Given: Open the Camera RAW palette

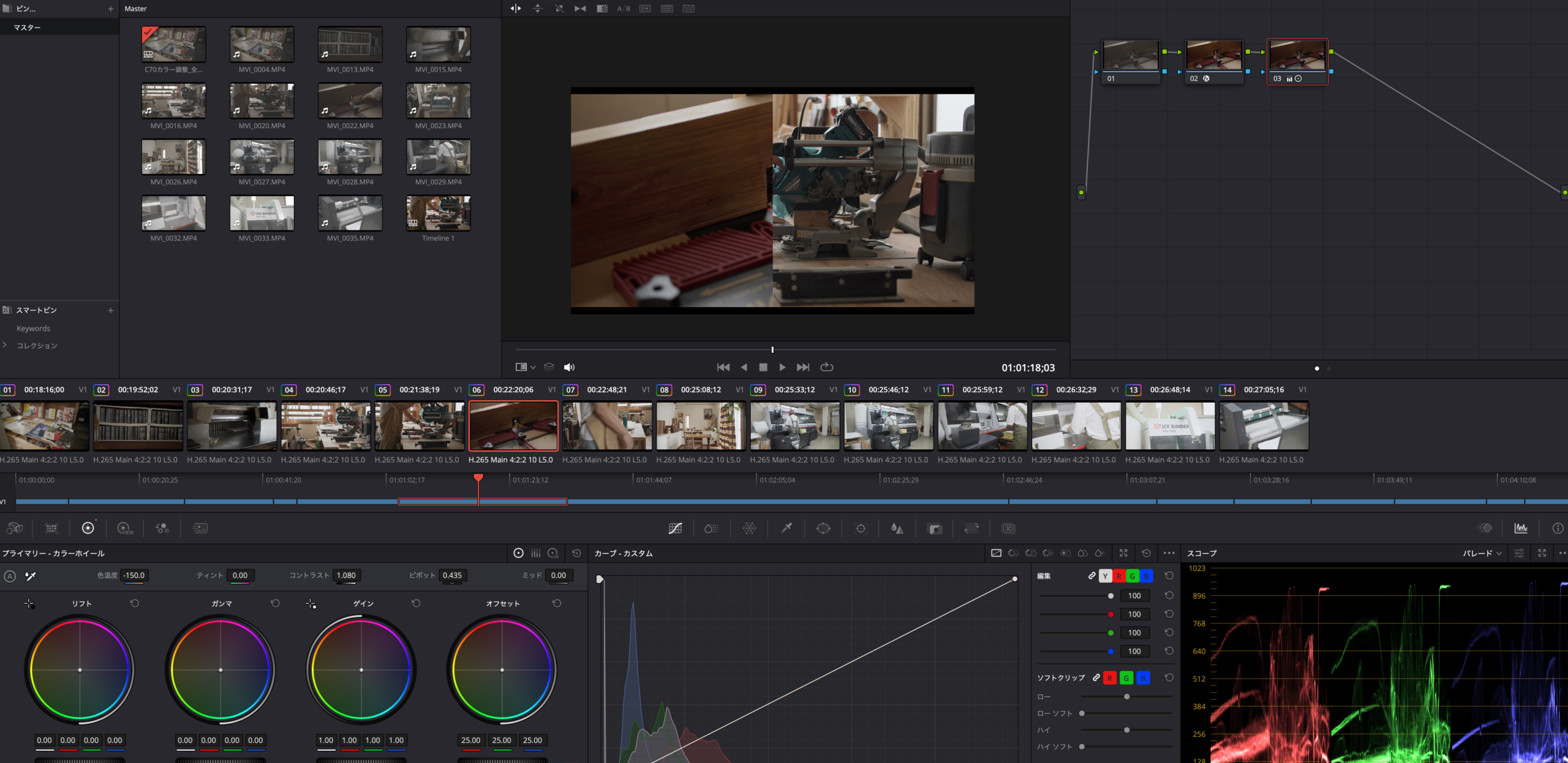Looking at the screenshot, I should (x=15, y=528).
